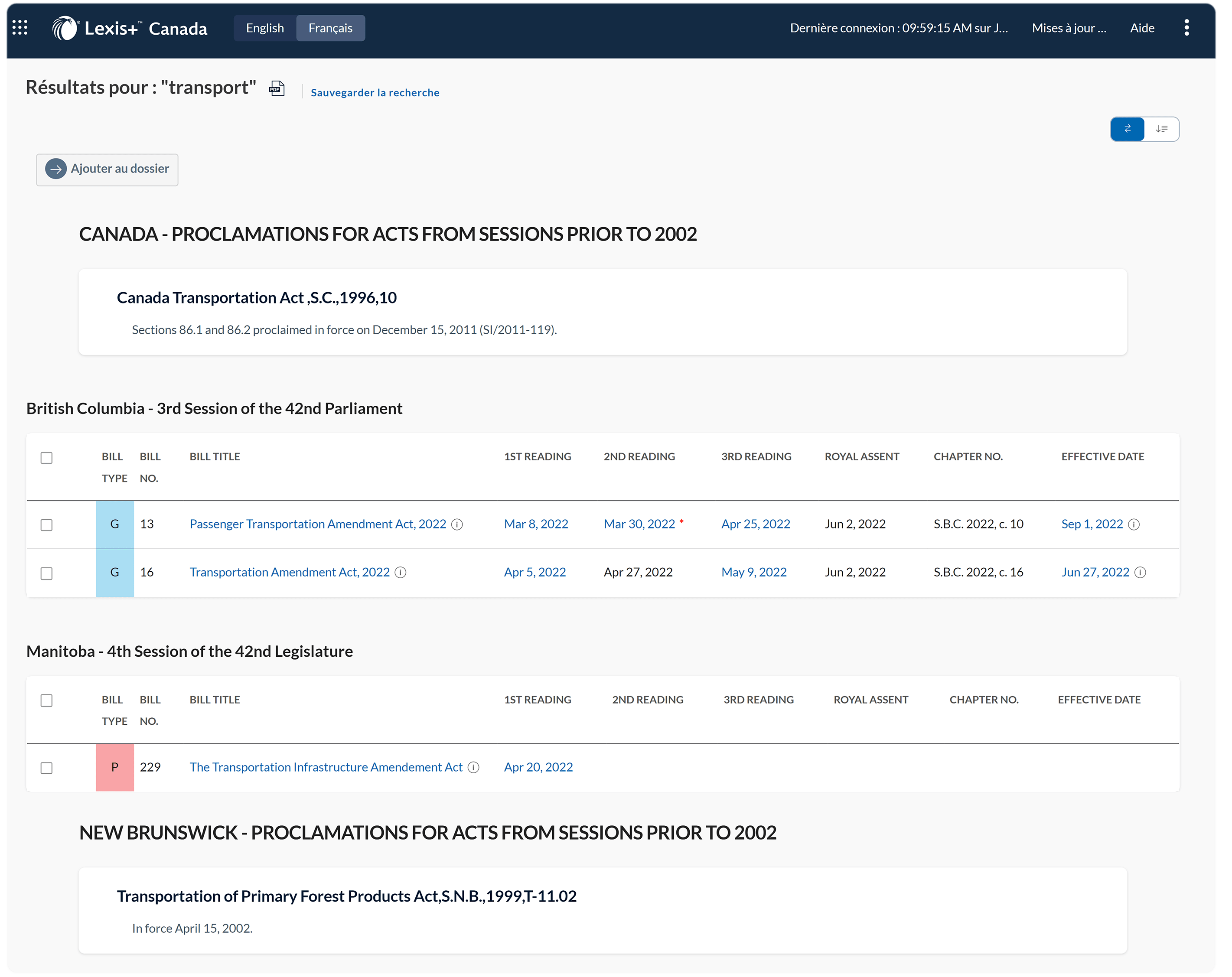Viewport: 1232px width, 977px height.
Task: Click info icon beside Transportation Amendment Act, 2022
Action: (x=401, y=573)
